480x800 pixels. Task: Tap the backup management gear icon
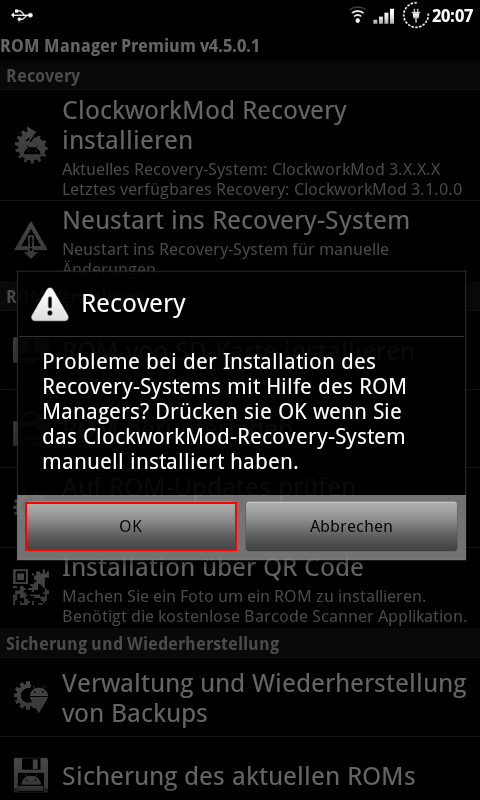point(31,697)
